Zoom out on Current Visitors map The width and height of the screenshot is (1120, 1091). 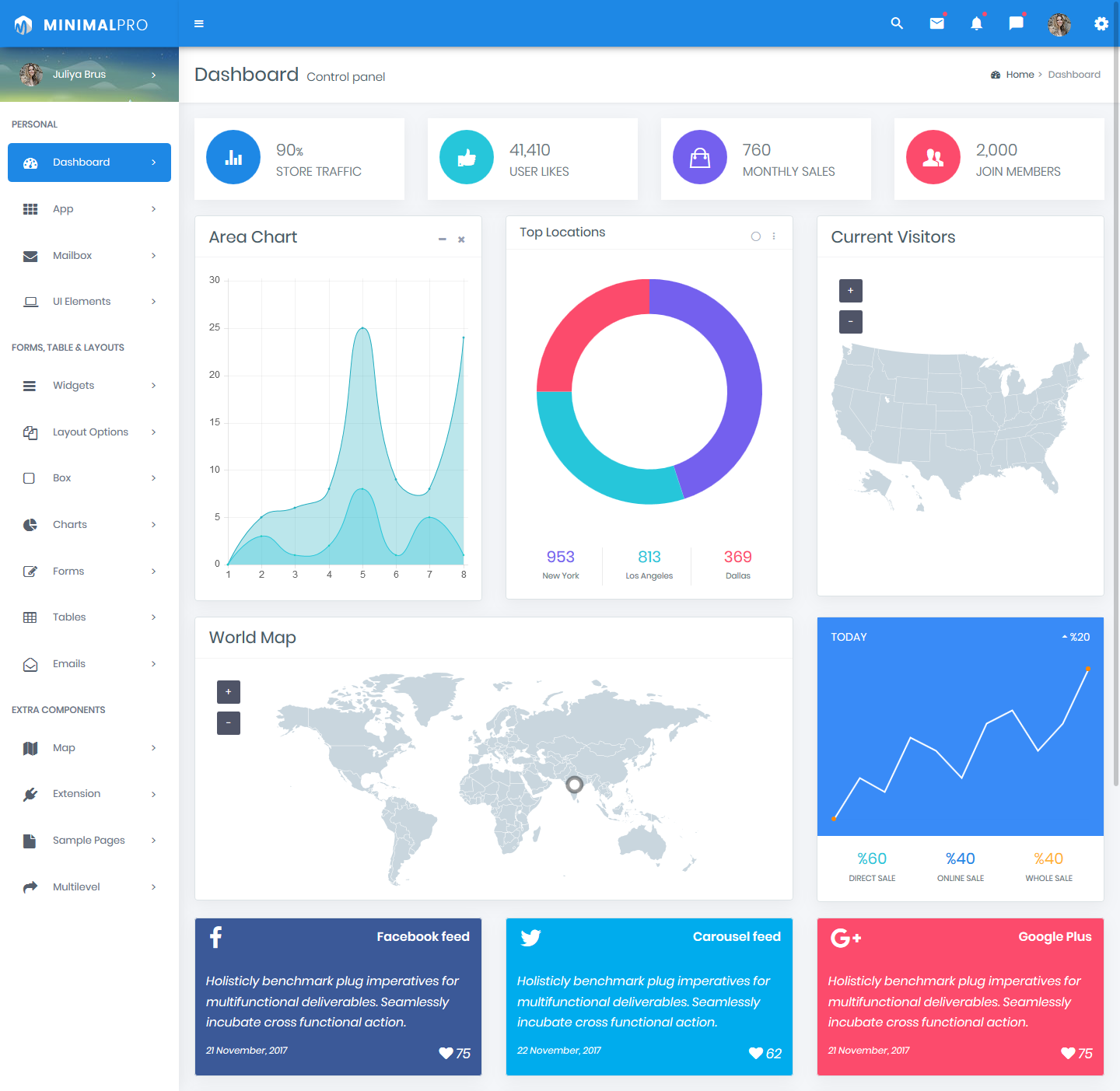click(x=851, y=322)
